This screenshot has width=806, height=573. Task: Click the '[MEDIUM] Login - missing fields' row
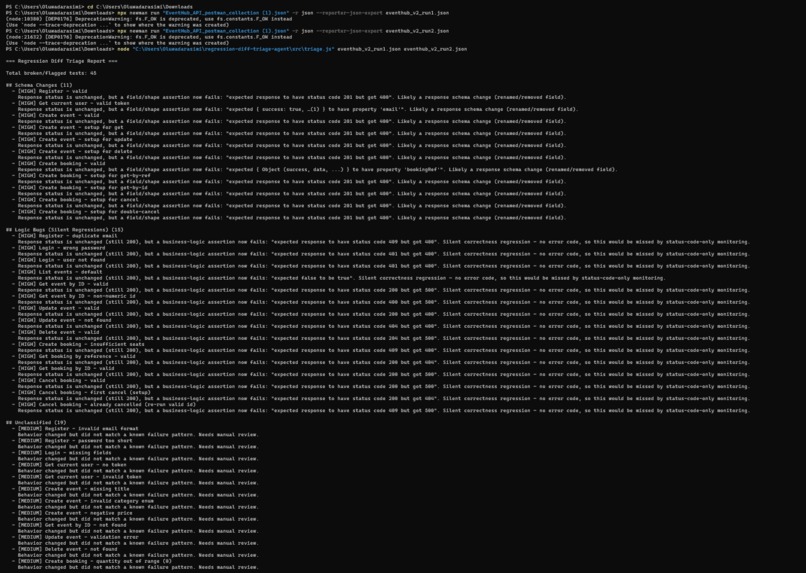coord(62,453)
